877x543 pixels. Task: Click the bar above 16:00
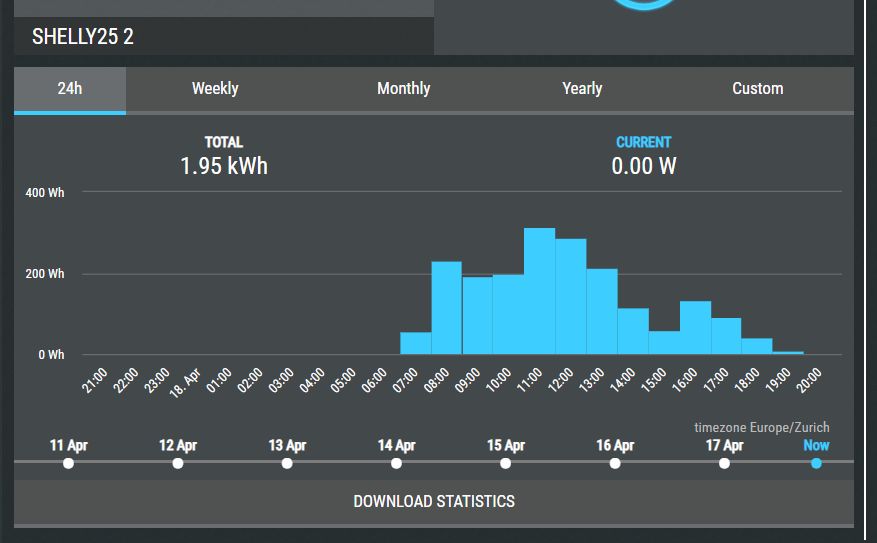coord(696,328)
